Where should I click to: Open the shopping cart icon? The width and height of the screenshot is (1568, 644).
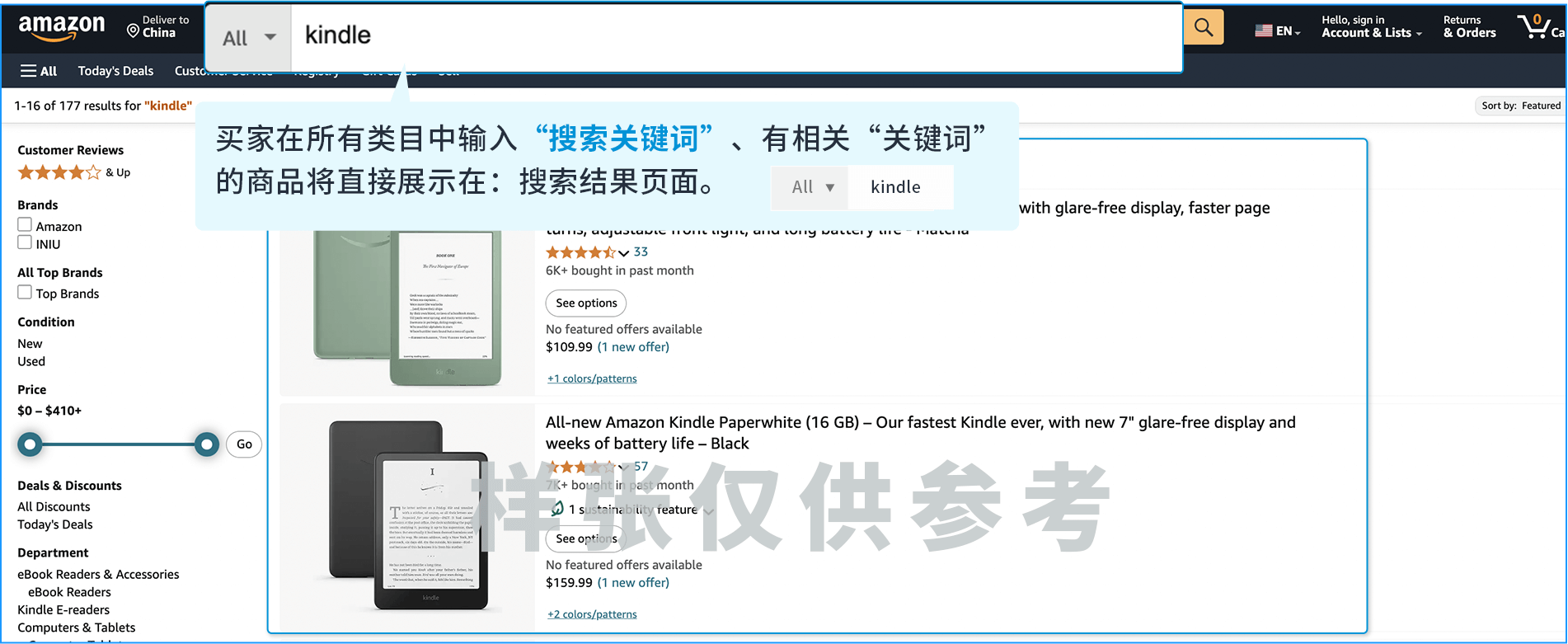(1534, 26)
